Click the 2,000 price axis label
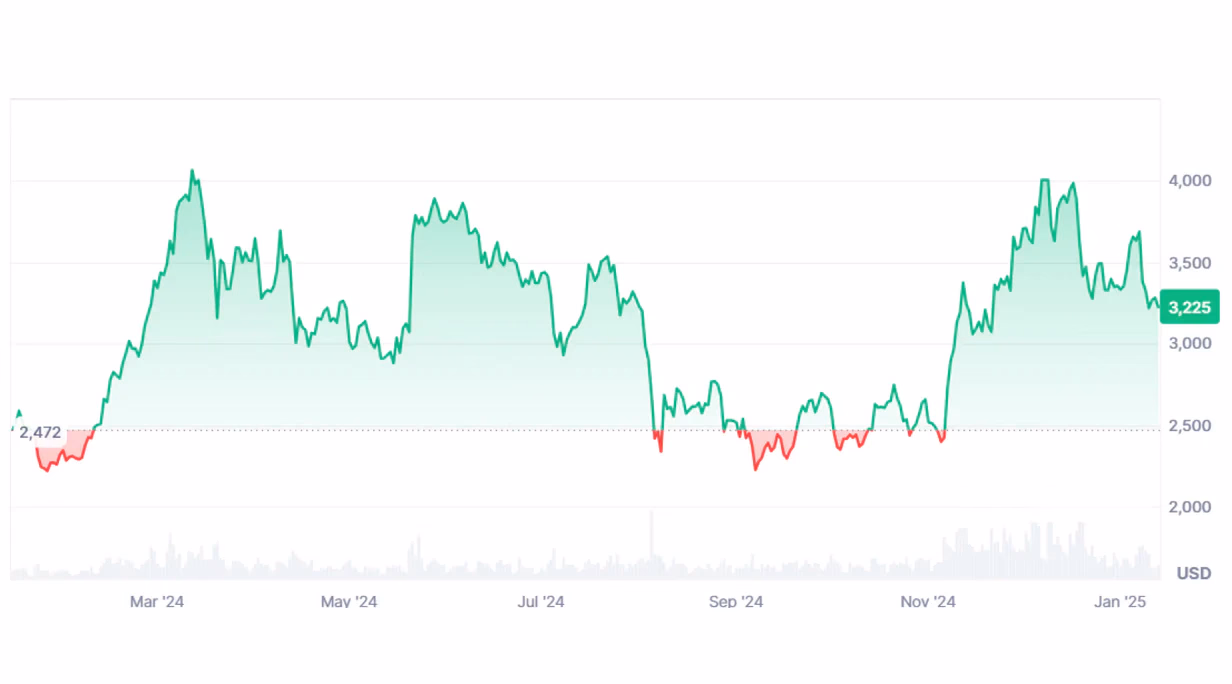Screen dimensions: 1232x684 [x=1191, y=507]
